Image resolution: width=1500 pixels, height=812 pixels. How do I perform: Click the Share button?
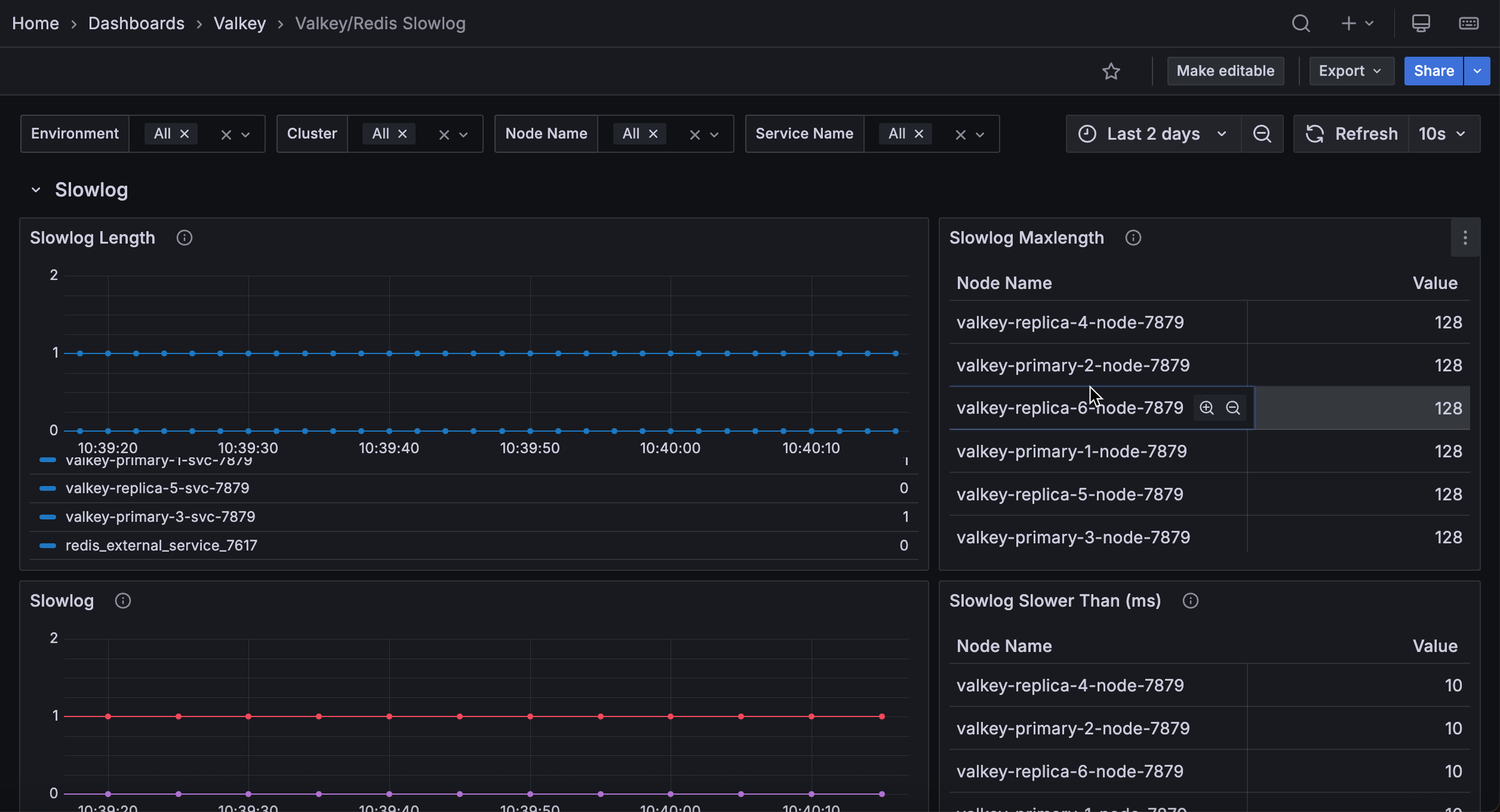click(1433, 70)
